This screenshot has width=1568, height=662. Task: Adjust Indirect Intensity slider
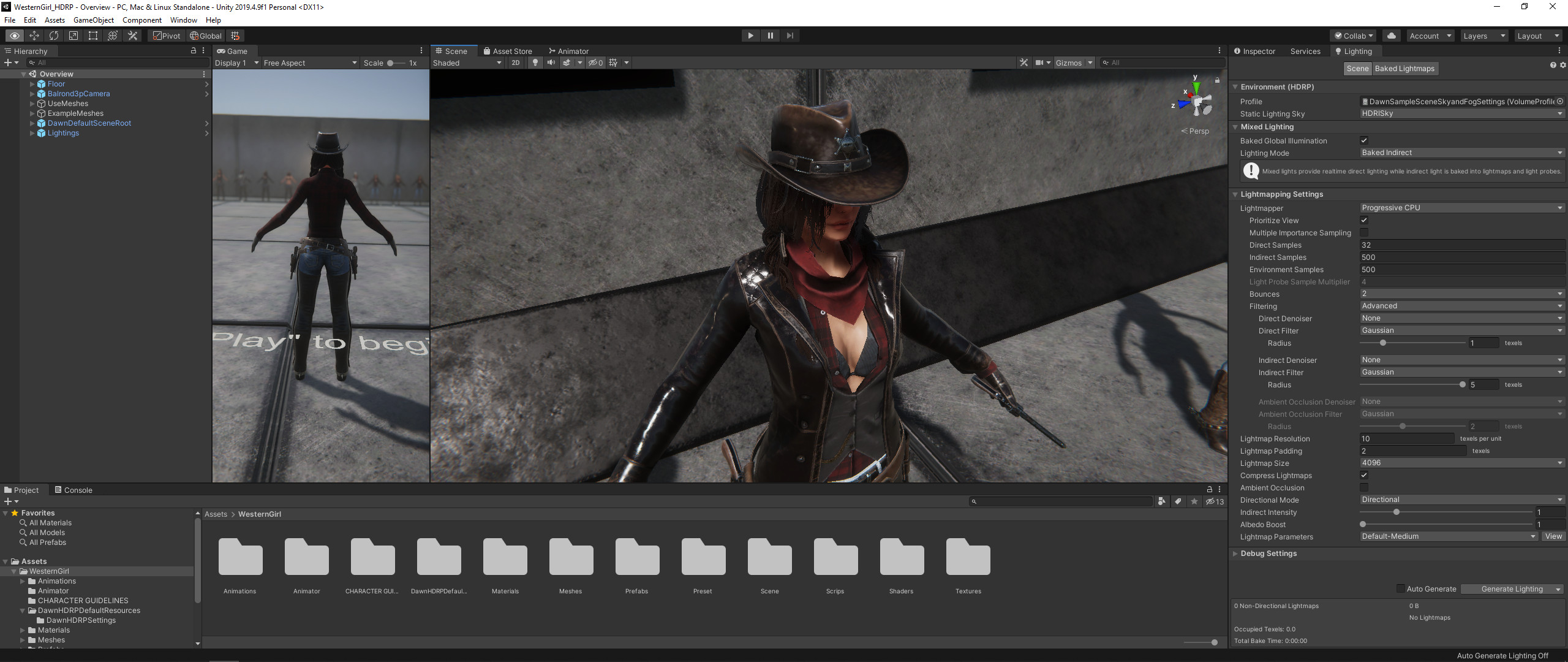(1445, 512)
